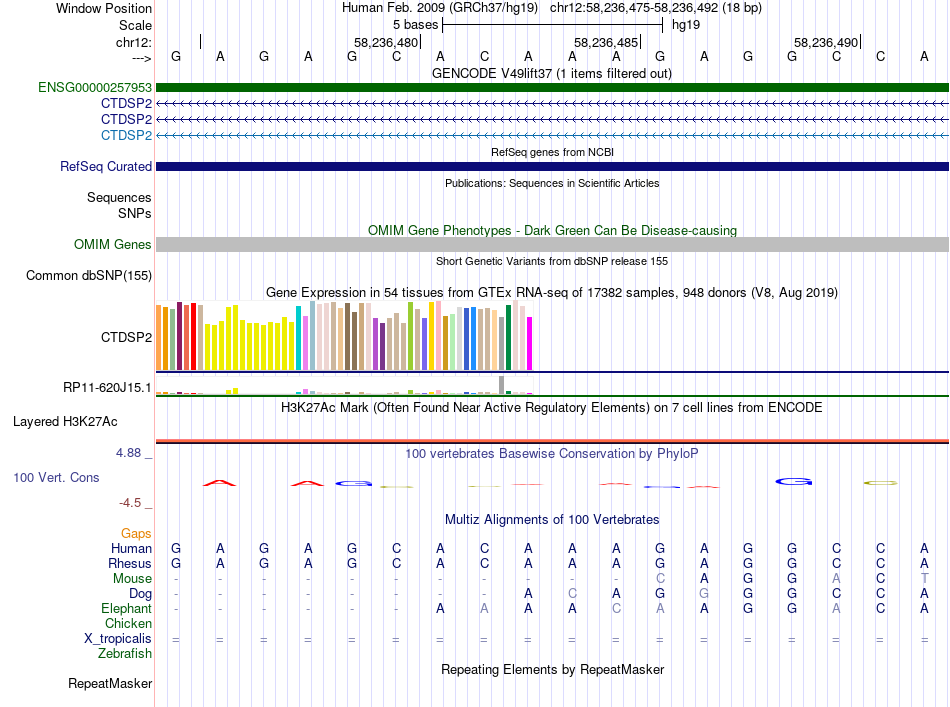Click the H3K27Ac Mark ENCODE title
This screenshot has height=707, width=950.
click(x=552, y=407)
